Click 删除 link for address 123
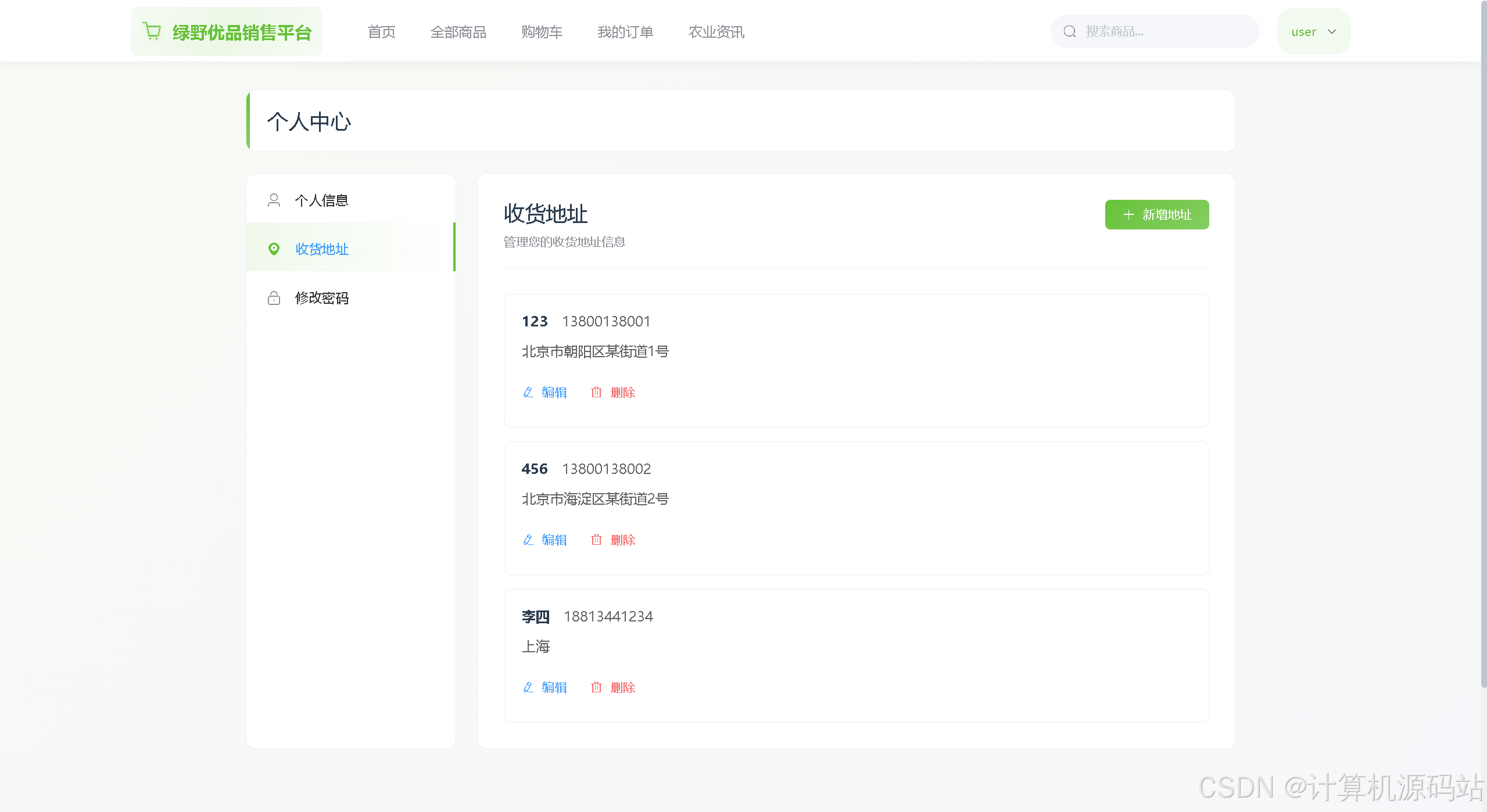 tap(622, 393)
